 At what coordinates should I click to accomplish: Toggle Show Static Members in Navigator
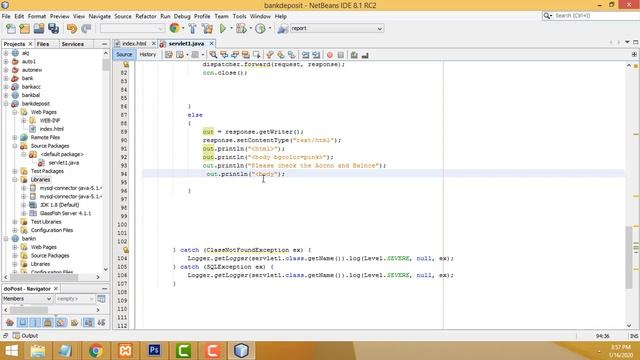(35, 323)
